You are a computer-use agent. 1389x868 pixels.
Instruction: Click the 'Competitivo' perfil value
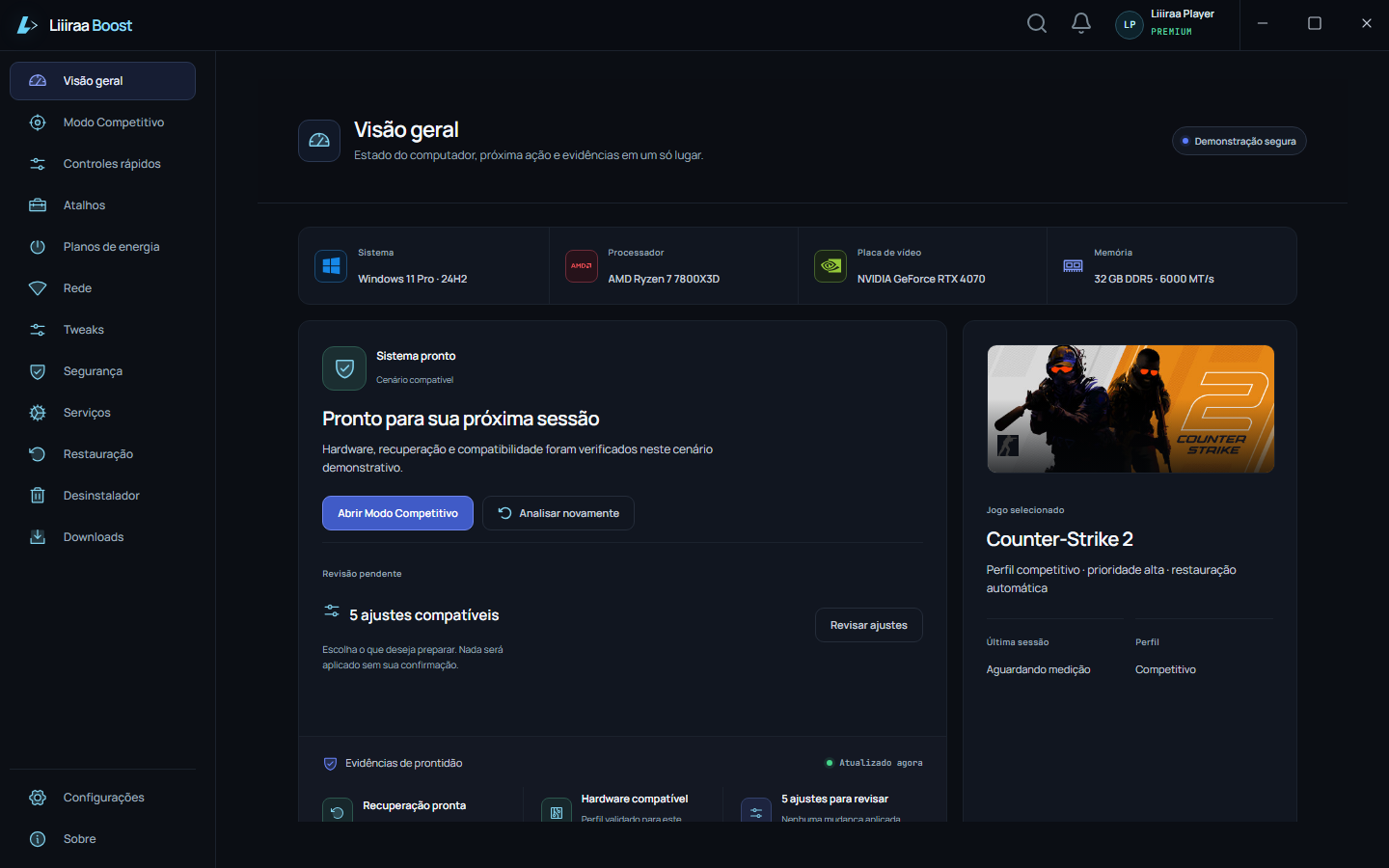[1165, 669]
